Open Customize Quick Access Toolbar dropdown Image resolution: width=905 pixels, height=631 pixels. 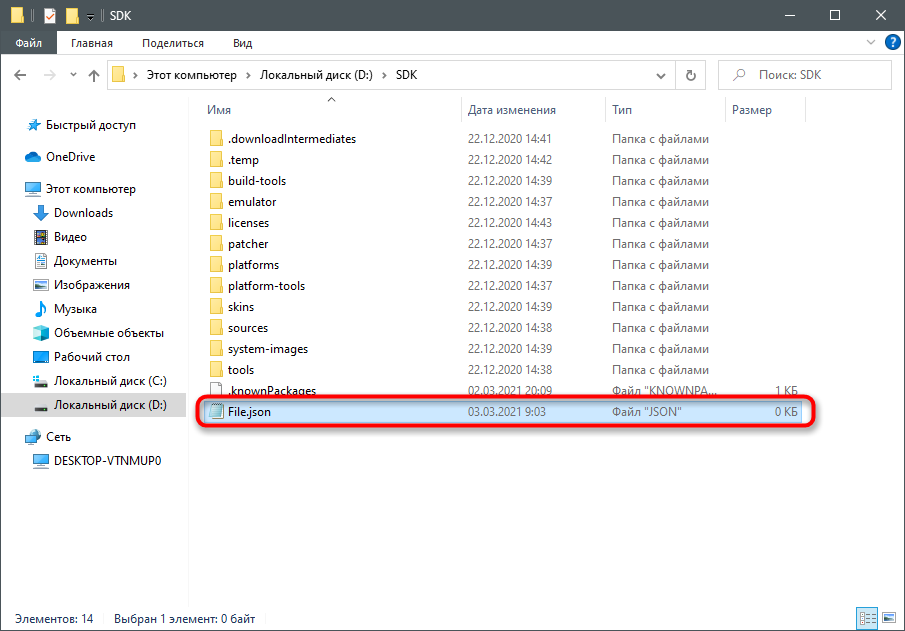point(90,16)
